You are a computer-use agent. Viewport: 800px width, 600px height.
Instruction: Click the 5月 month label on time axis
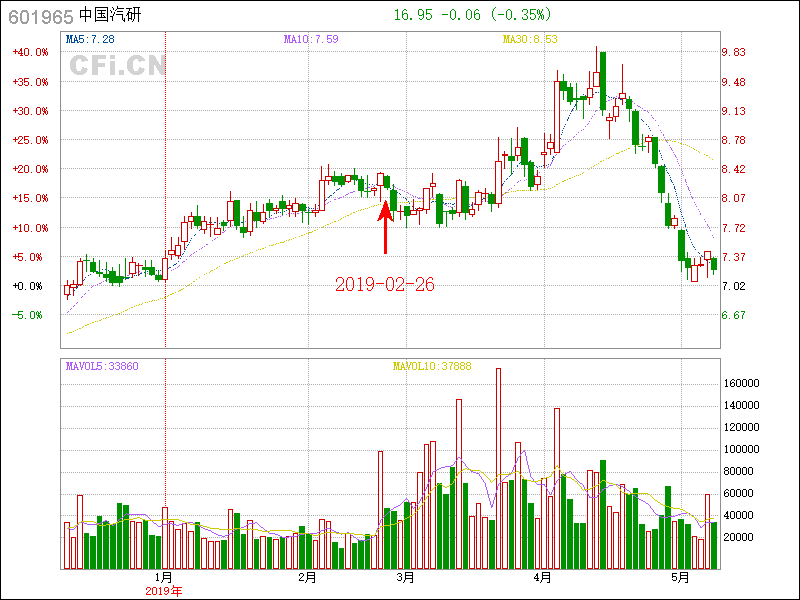pos(681,578)
